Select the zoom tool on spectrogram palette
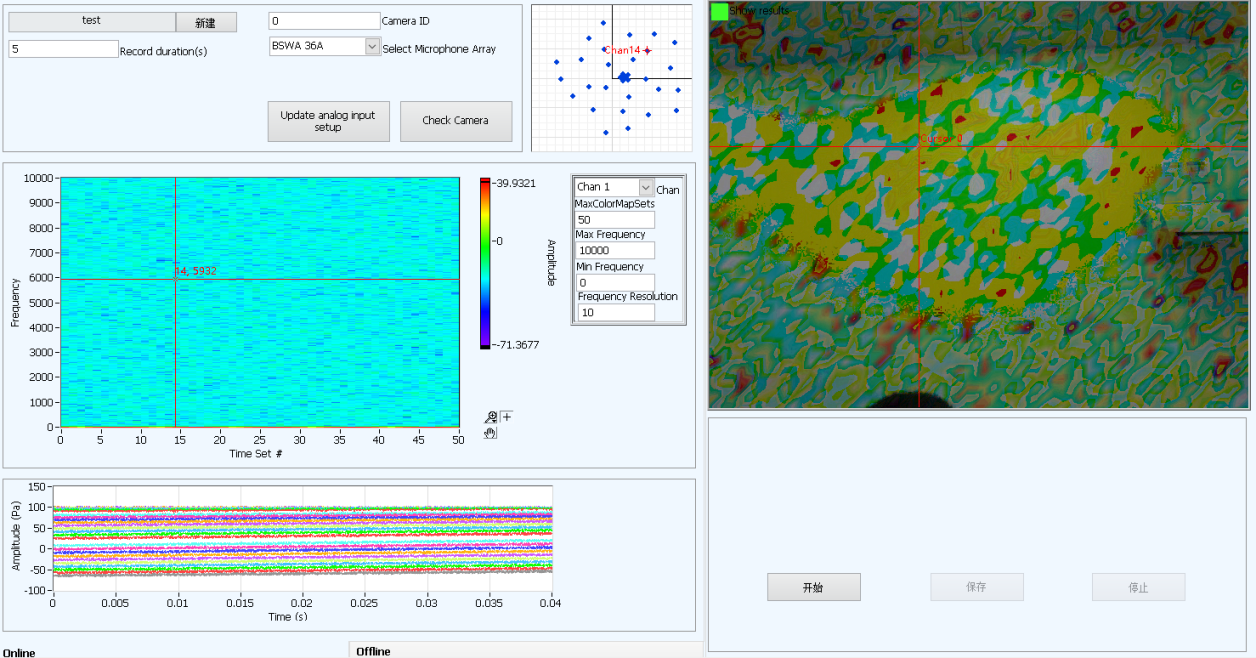This screenshot has height=658, width=1256. (490, 417)
